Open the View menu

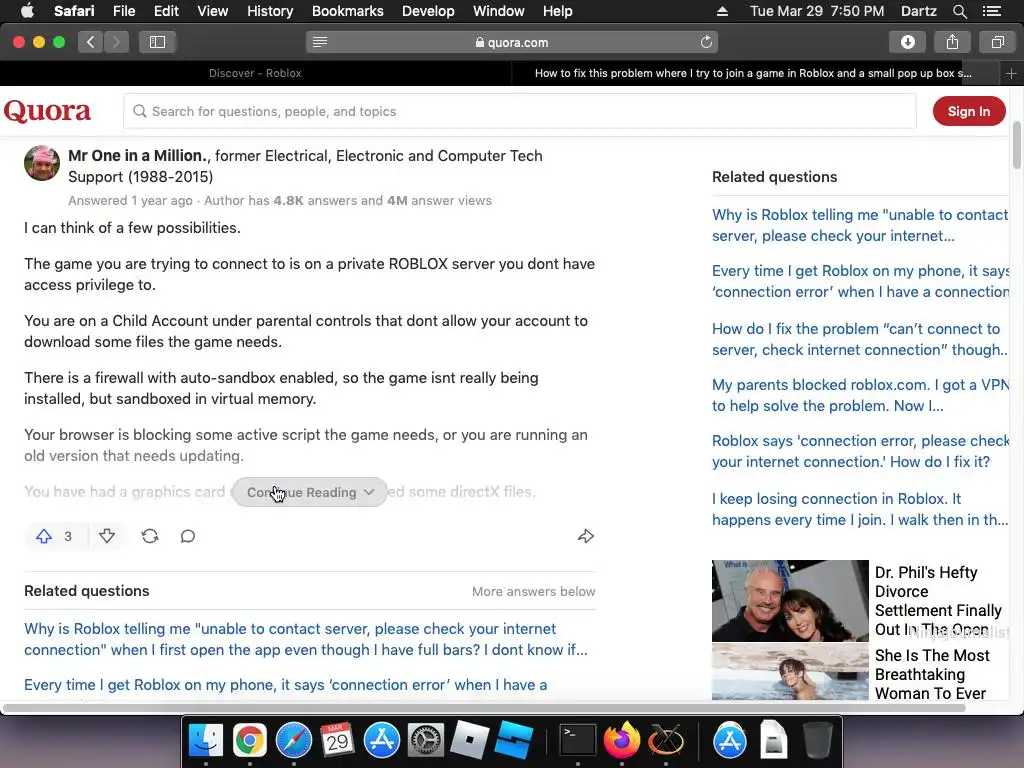[213, 11]
